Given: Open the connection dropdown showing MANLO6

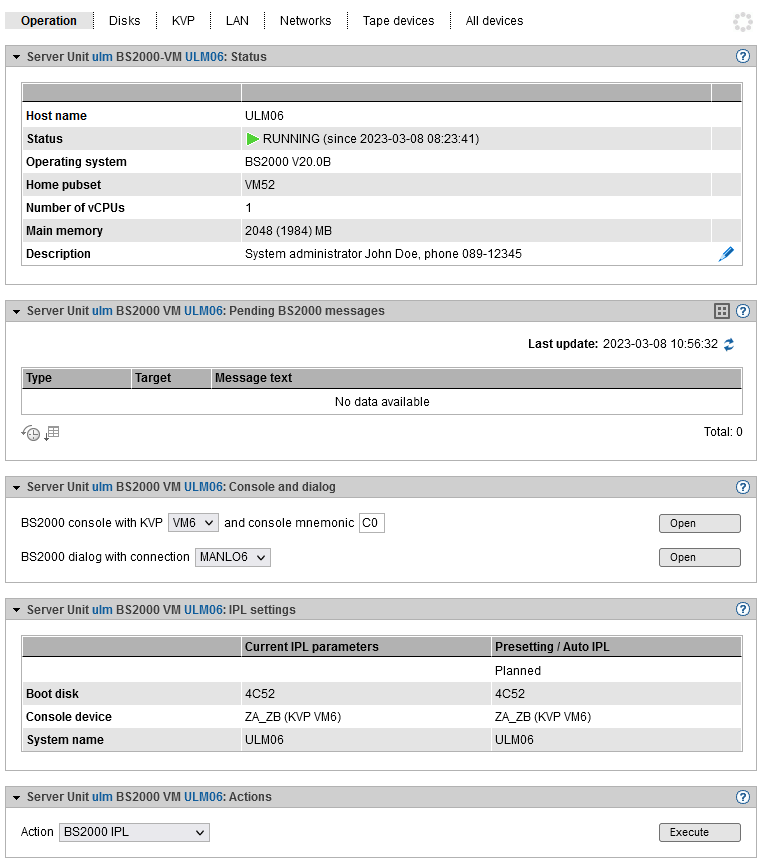Looking at the screenshot, I should [232, 557].
